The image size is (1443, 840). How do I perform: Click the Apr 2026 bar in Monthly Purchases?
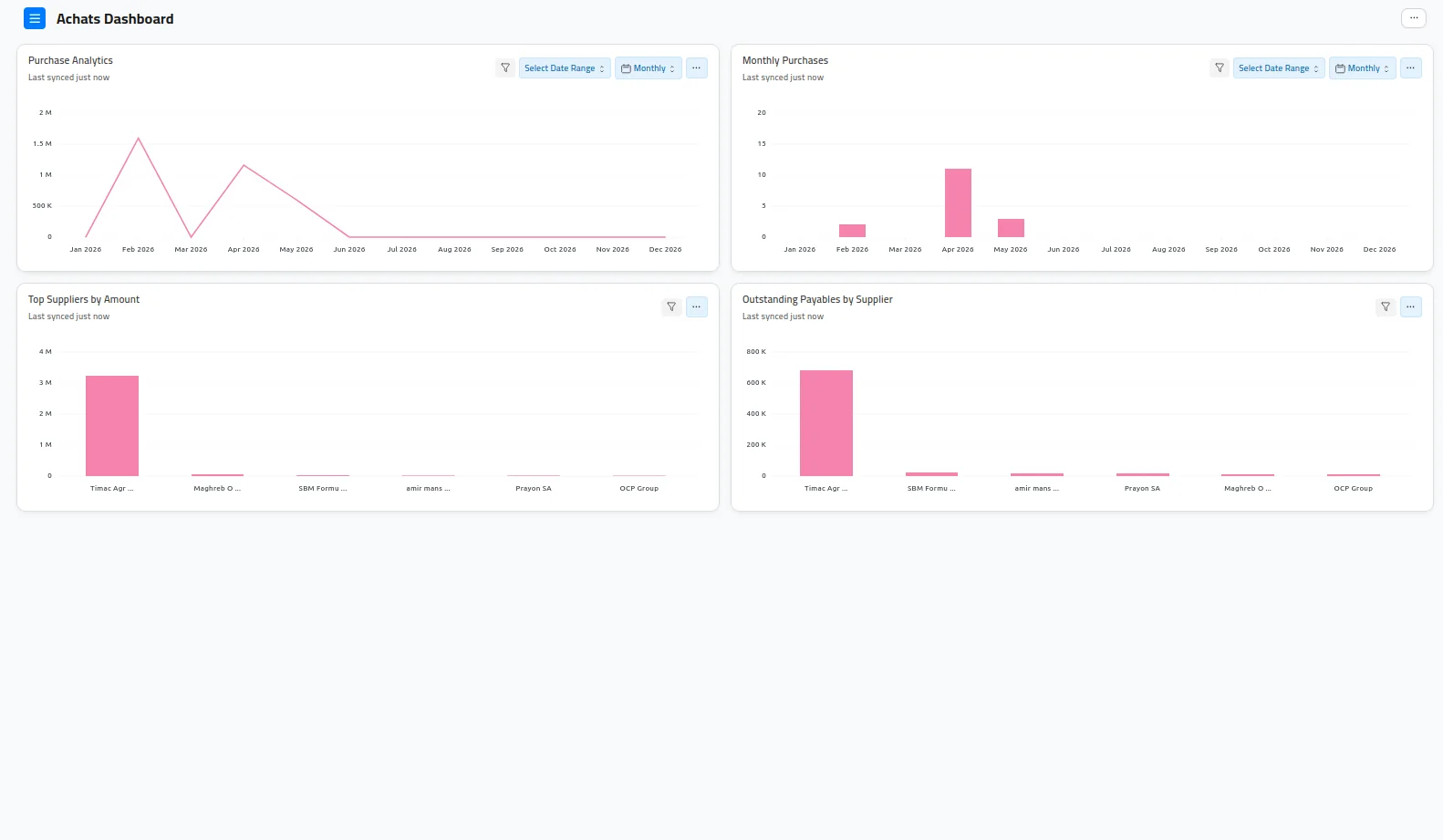pyautogui.click(x=958, y=202)
